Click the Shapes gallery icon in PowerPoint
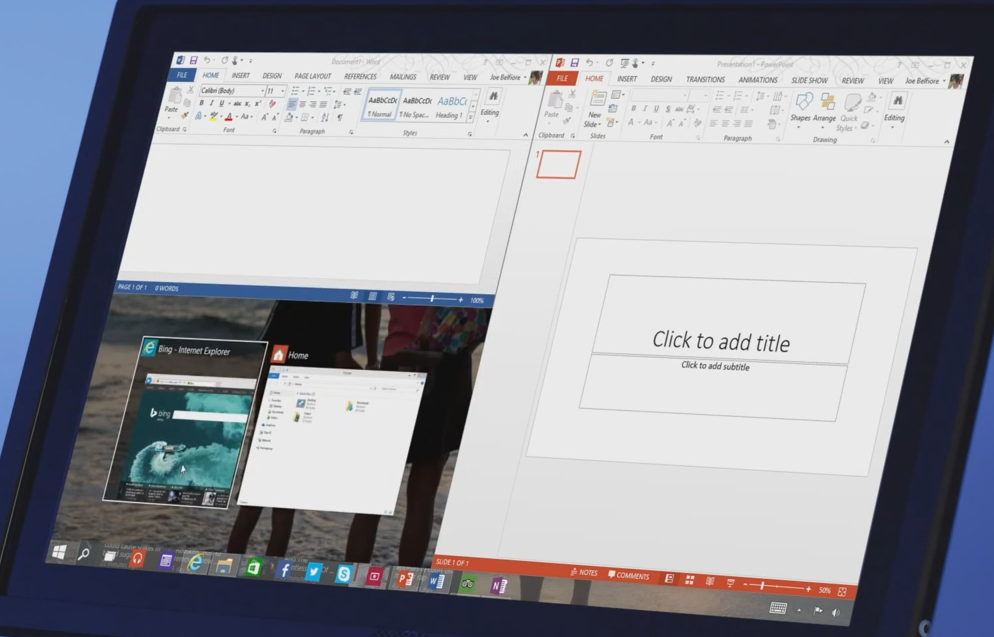Screen dimensions: 994x637 pos(804,101)
